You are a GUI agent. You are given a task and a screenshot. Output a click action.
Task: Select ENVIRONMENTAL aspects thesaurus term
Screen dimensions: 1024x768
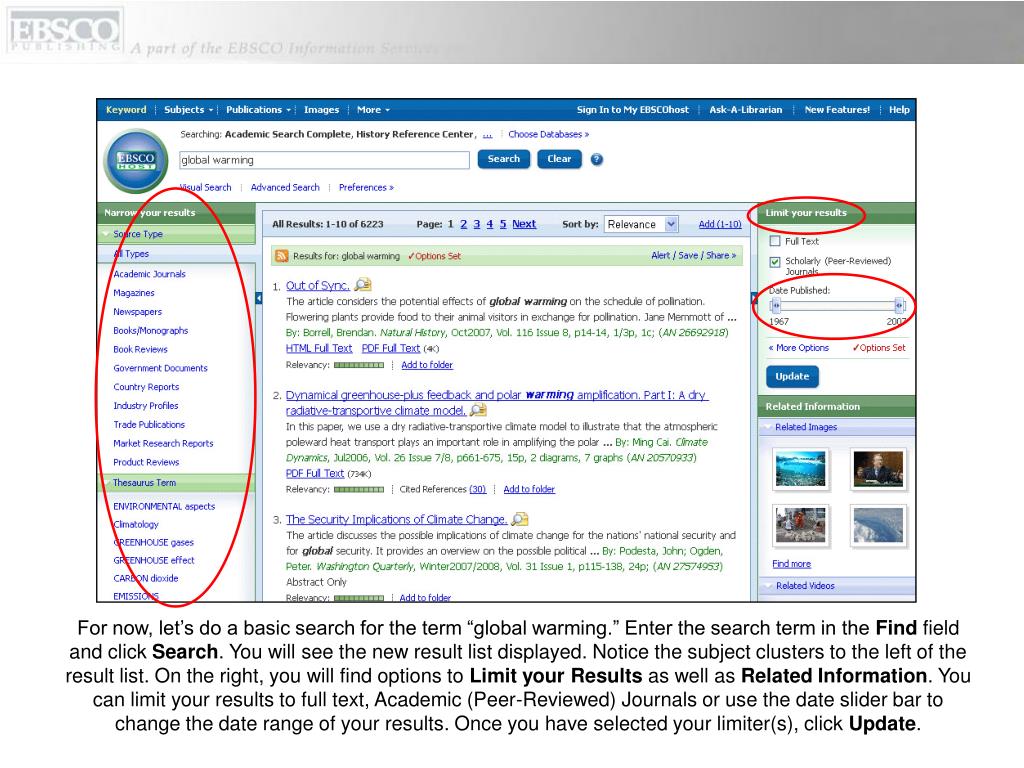point(164,506)
